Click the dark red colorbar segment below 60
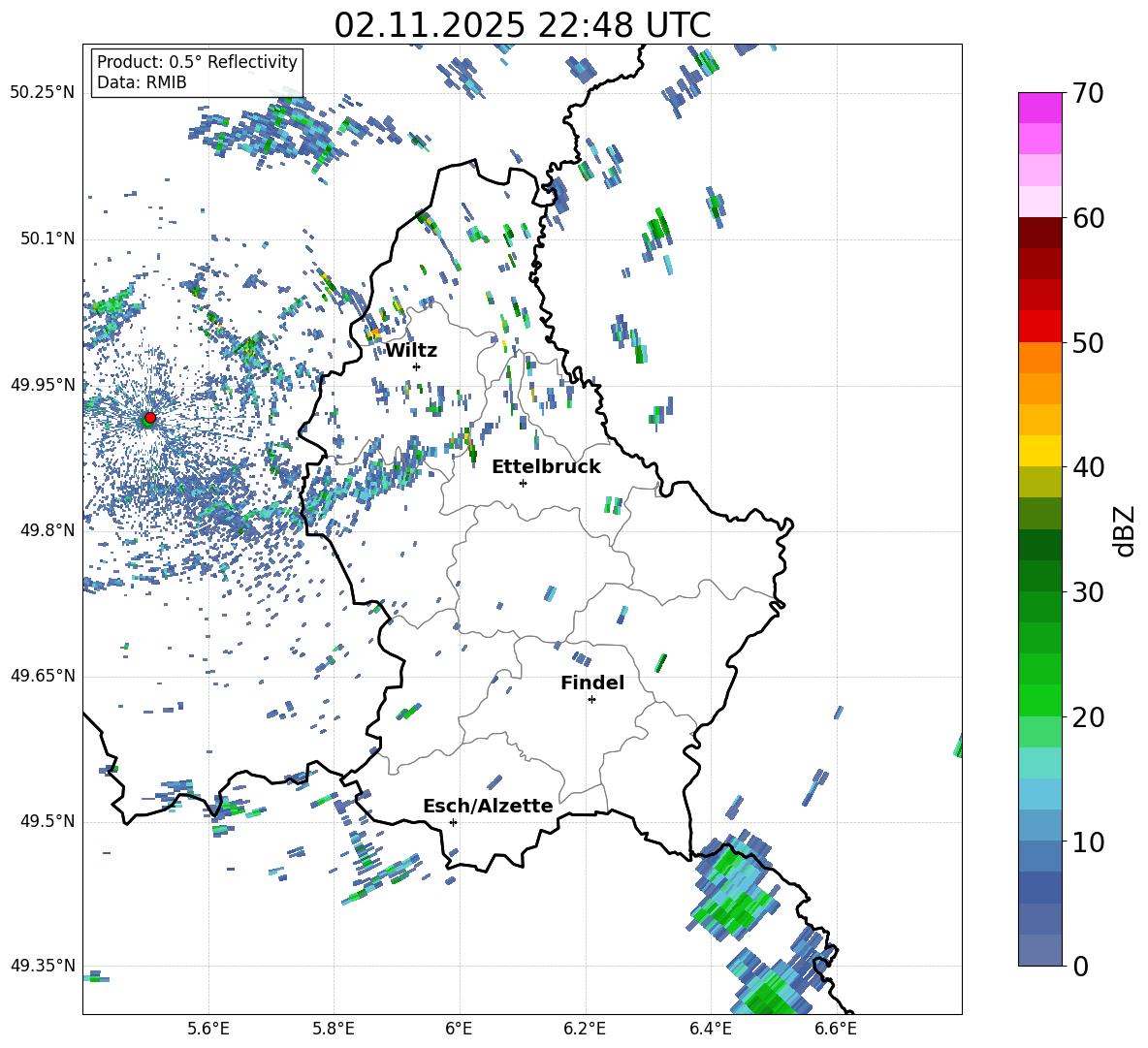Screen dimensions: 1148x1048 click(x=1040, y=233)
